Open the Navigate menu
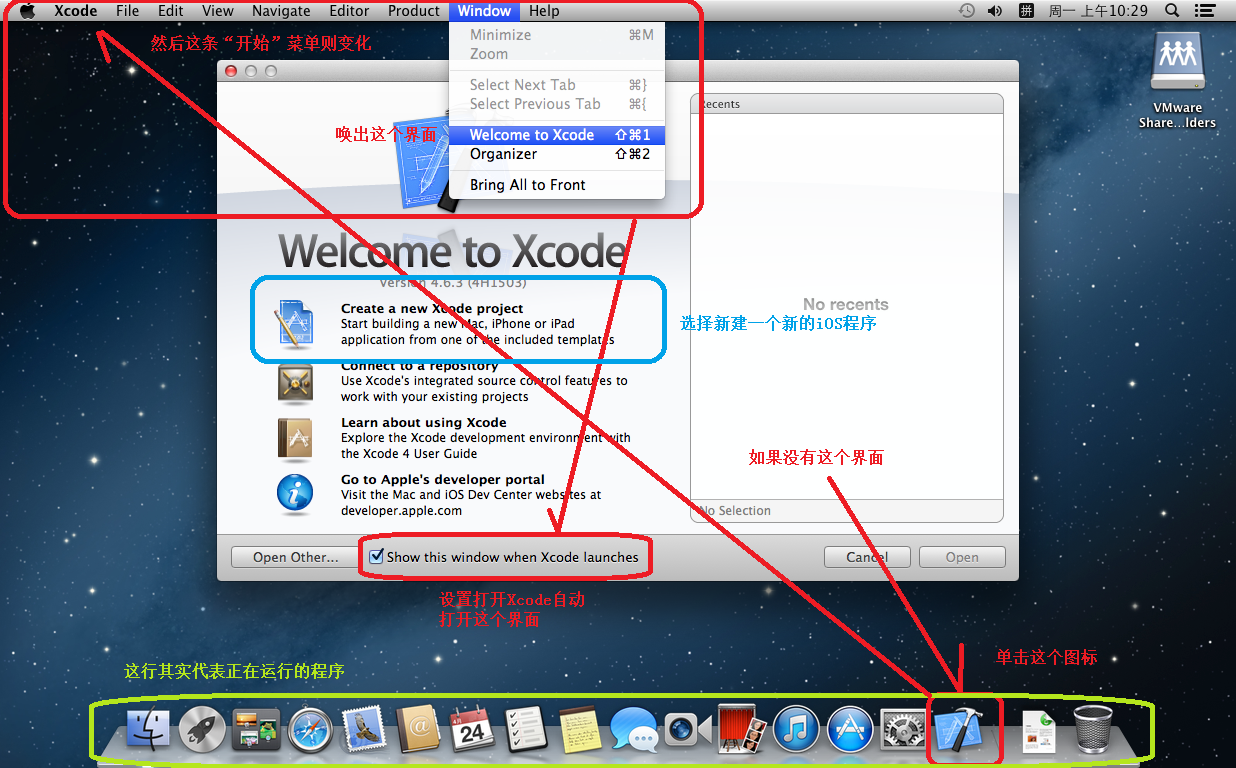This screenshot has width=1236, height=768. tap(281, 11)
